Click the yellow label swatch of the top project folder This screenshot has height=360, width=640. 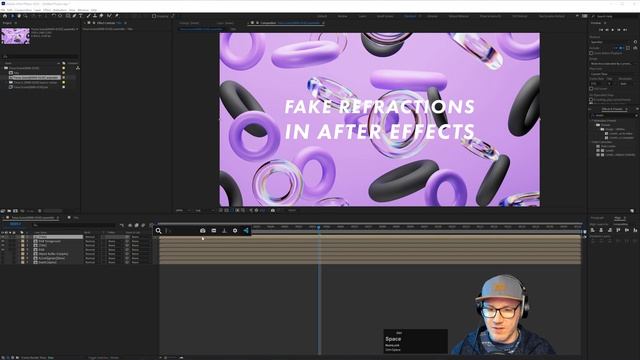pyautogui.click(x=64, y=68)
